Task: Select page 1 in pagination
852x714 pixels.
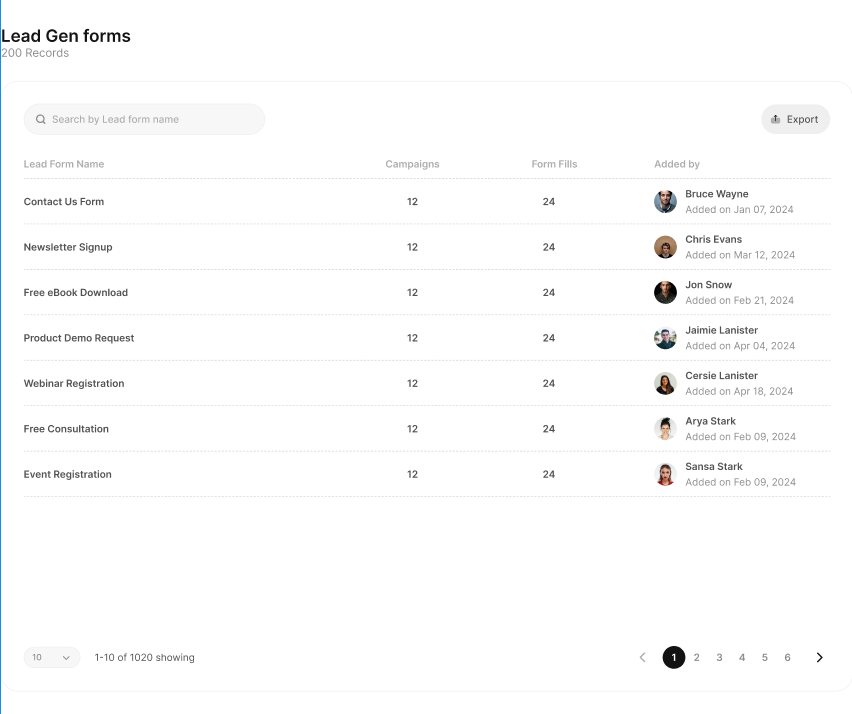Action: click(x=674, y=657)
